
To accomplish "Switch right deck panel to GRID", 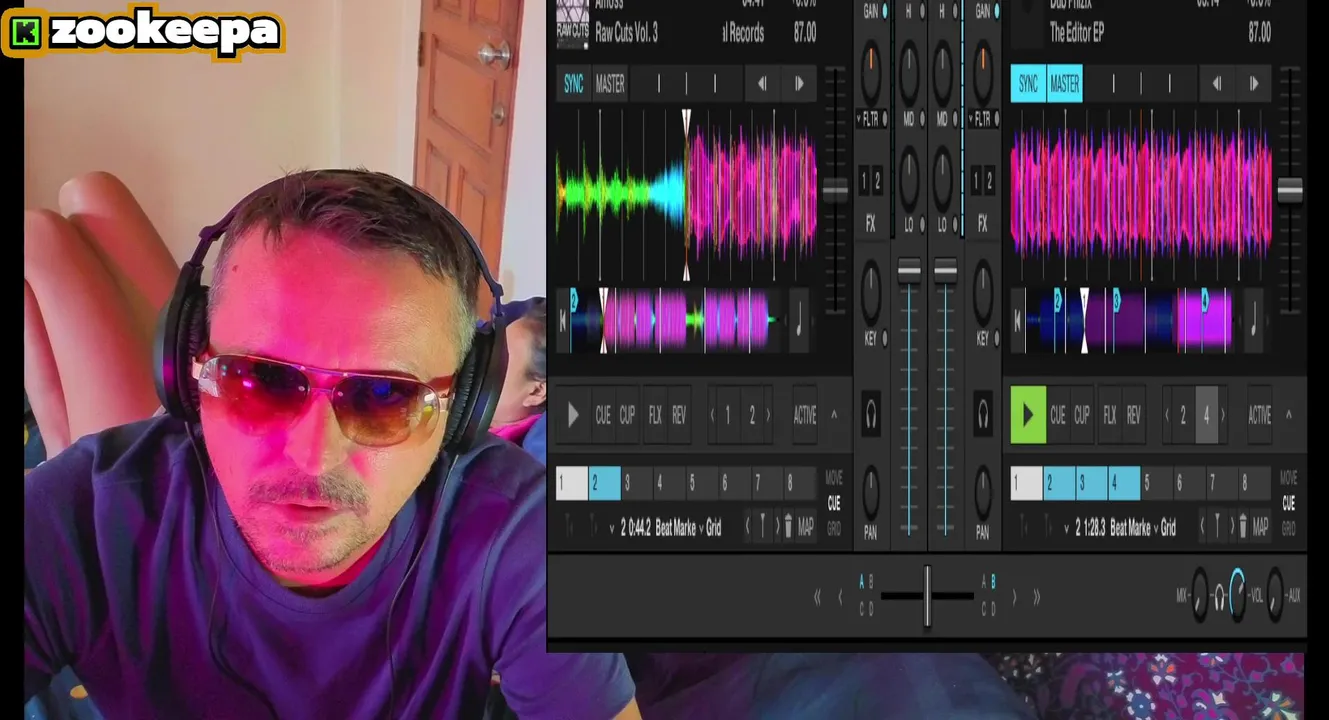I will click(x=1289, y=529).
